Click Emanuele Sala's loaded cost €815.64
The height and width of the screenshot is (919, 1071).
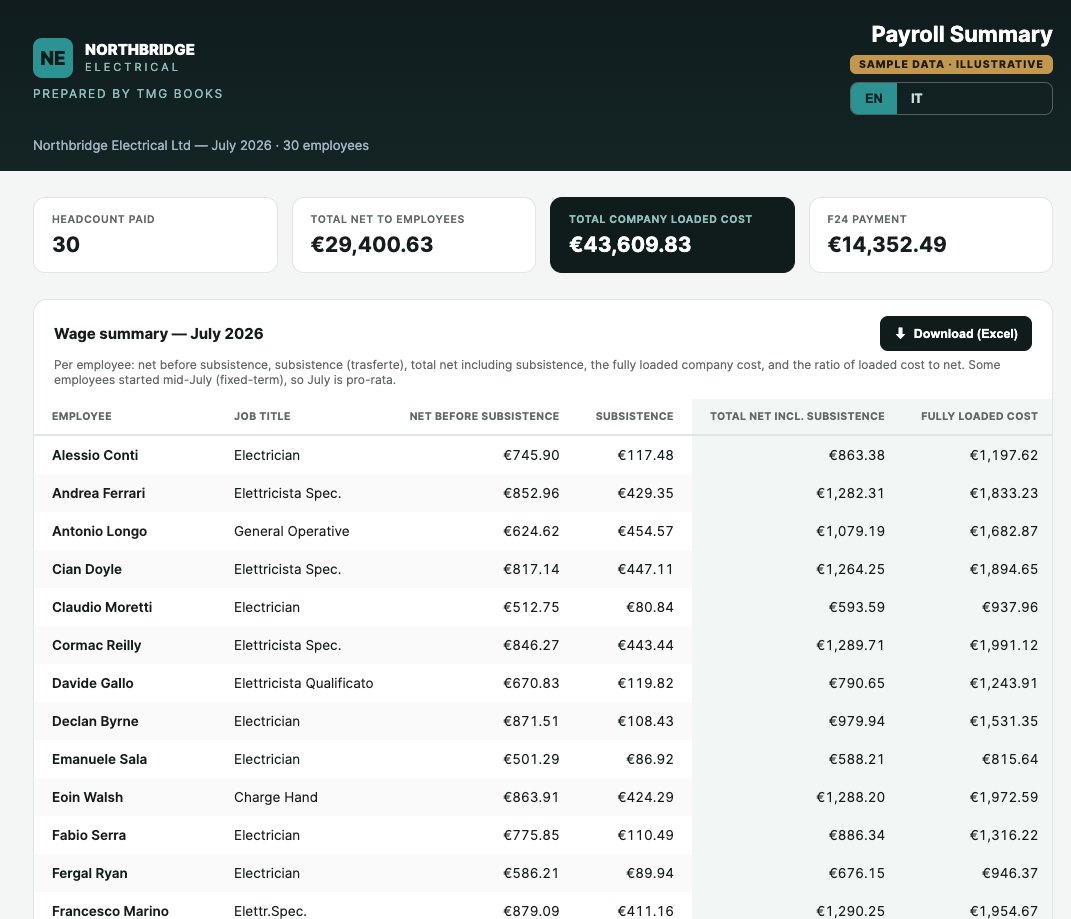tap(1010, 759)
